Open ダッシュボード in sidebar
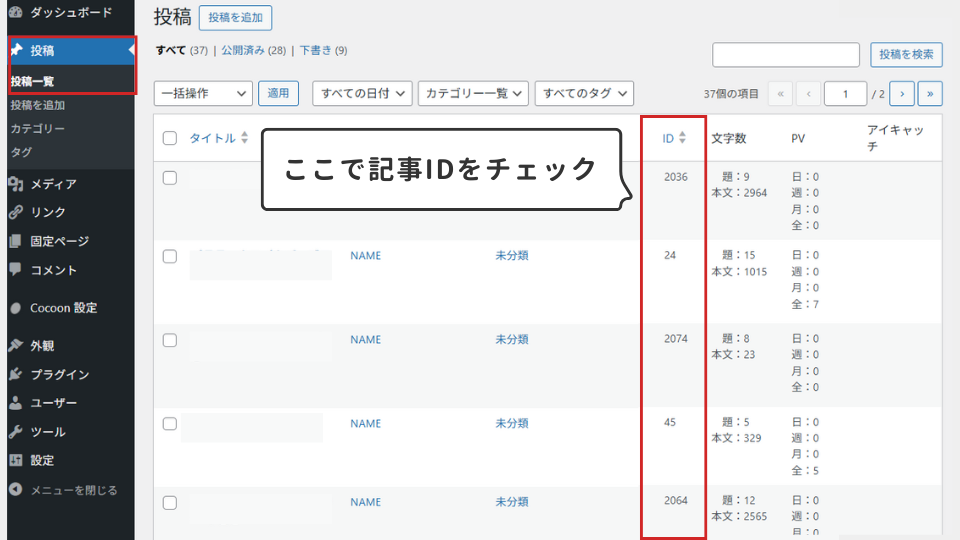This screenshot has height=540, width=960. (71, 12)
